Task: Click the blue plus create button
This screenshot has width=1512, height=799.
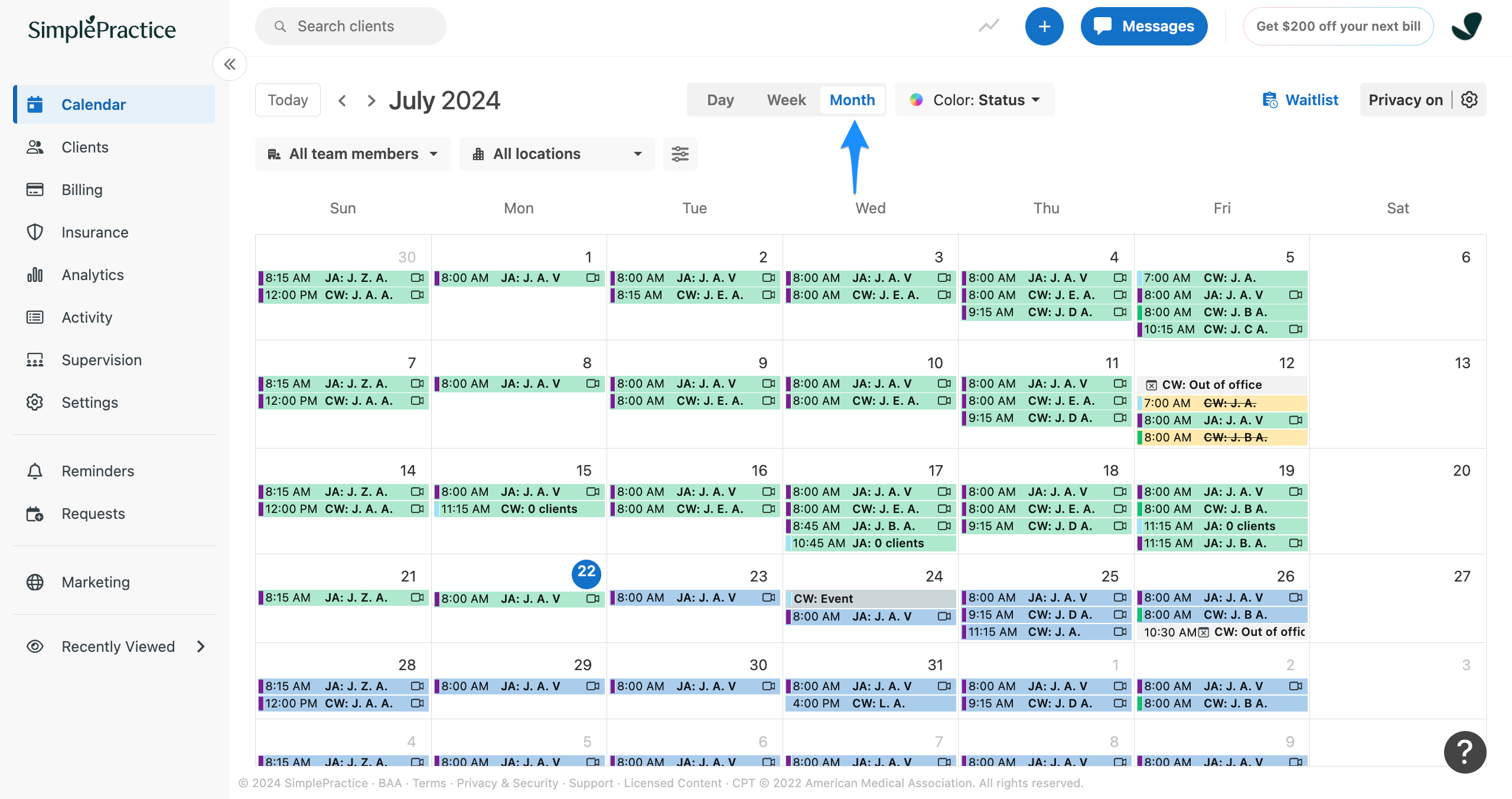Action: [1044, 27]
